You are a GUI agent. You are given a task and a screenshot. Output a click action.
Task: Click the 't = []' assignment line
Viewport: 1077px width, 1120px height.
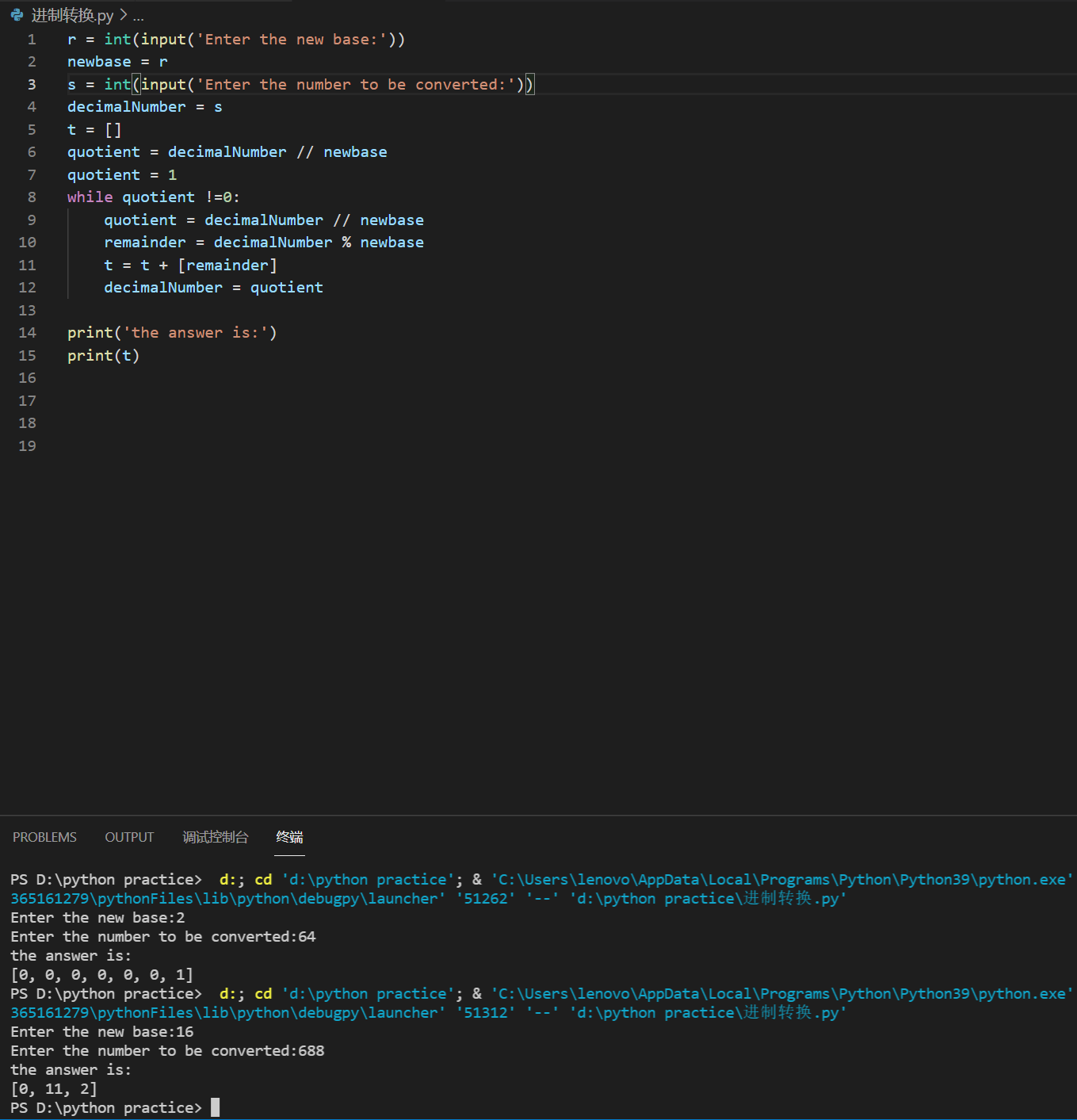coord(94,130)
